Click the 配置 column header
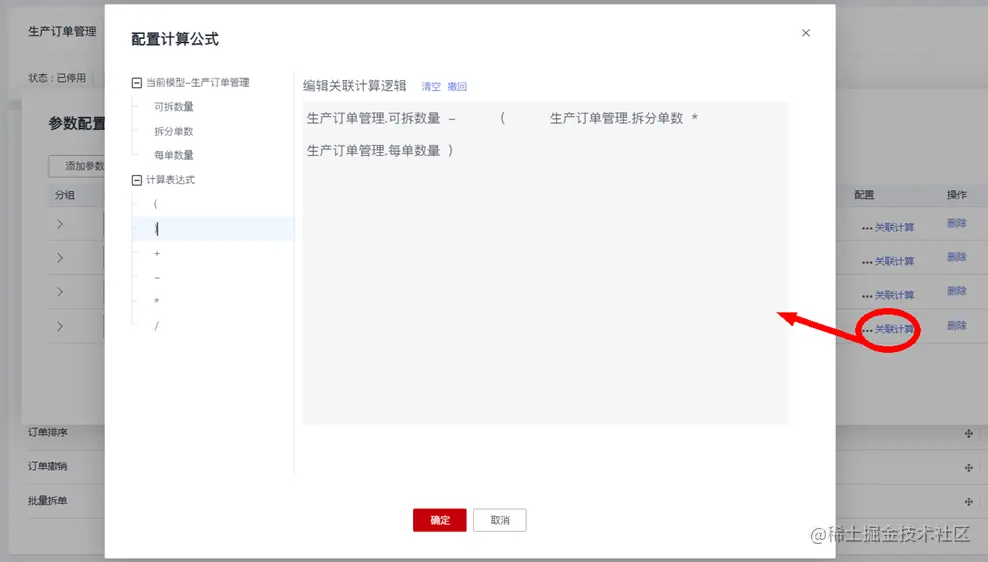Screen dimensions: 988x562 (864, 195)
